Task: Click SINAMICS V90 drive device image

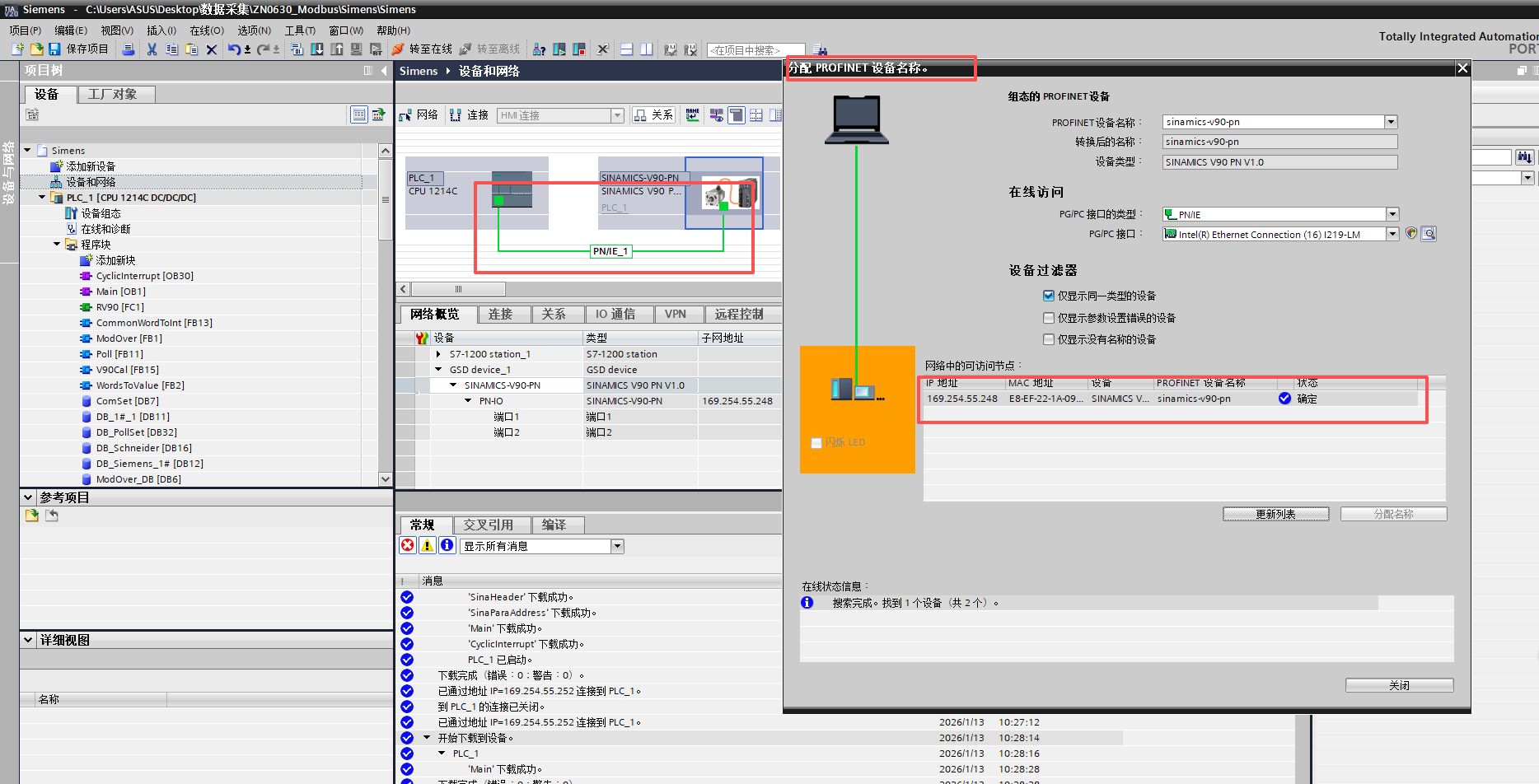Action: pyautogui.click(x=729, y=194)
